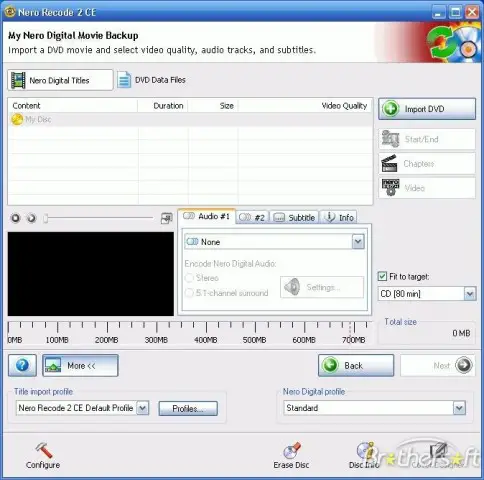Click the Import DVD green plus icon
This screenshot has width=484, height=480.
click(391, 109)
